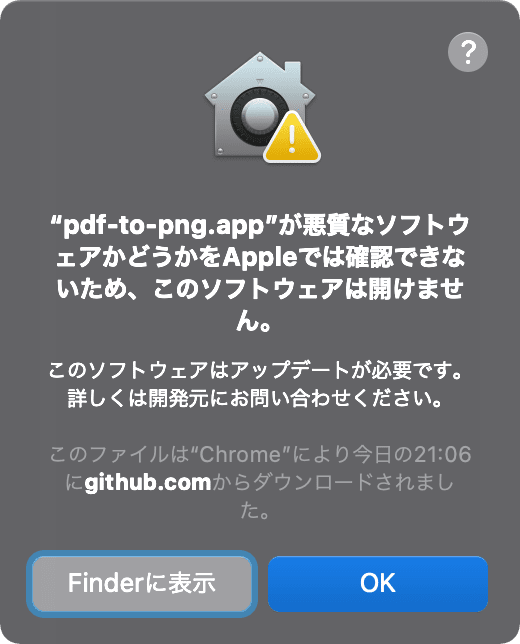Click the "pdf-to-png.app" name in the headline

point(163,225)
